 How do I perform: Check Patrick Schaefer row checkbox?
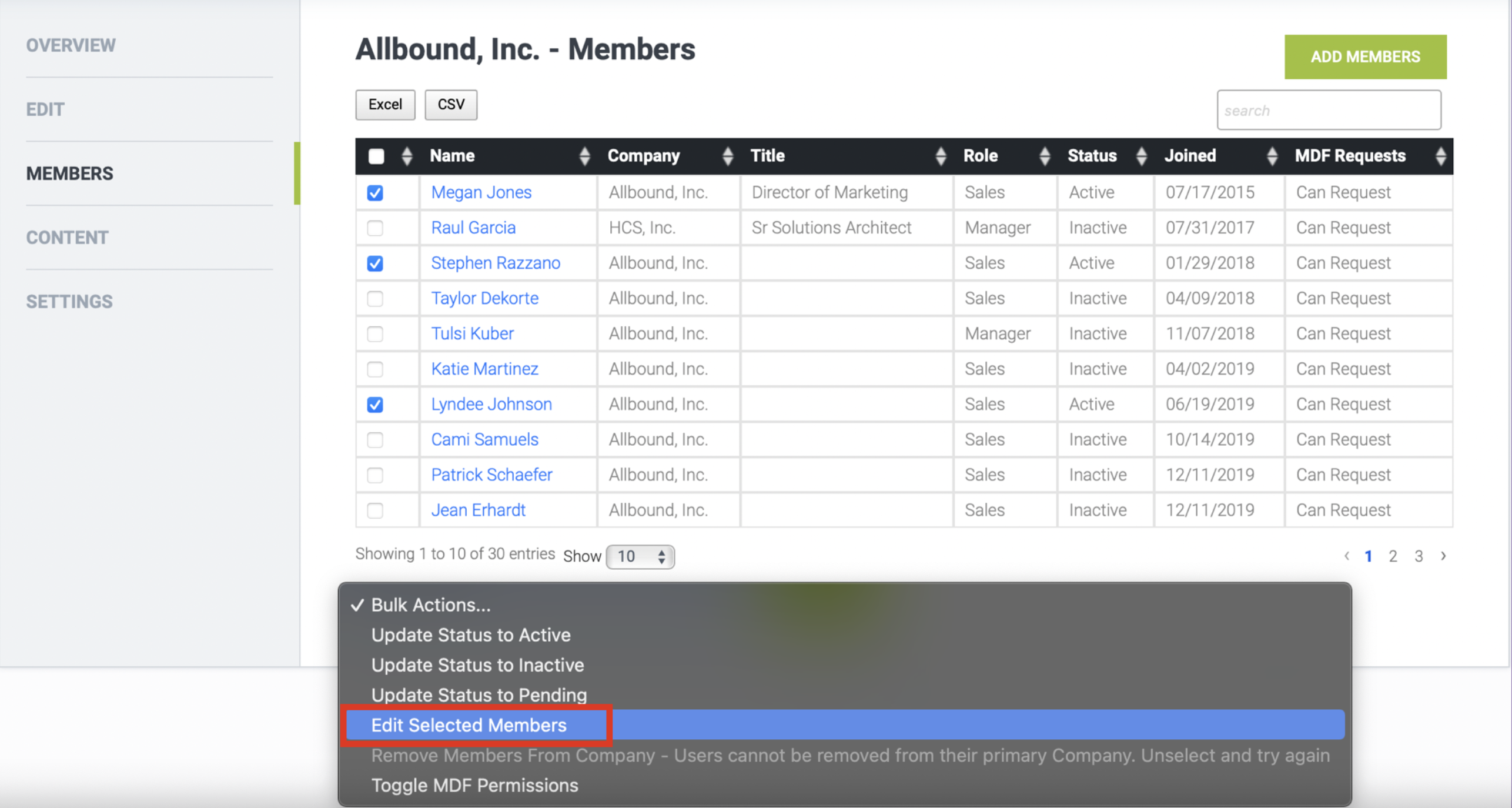click(375, 475)
